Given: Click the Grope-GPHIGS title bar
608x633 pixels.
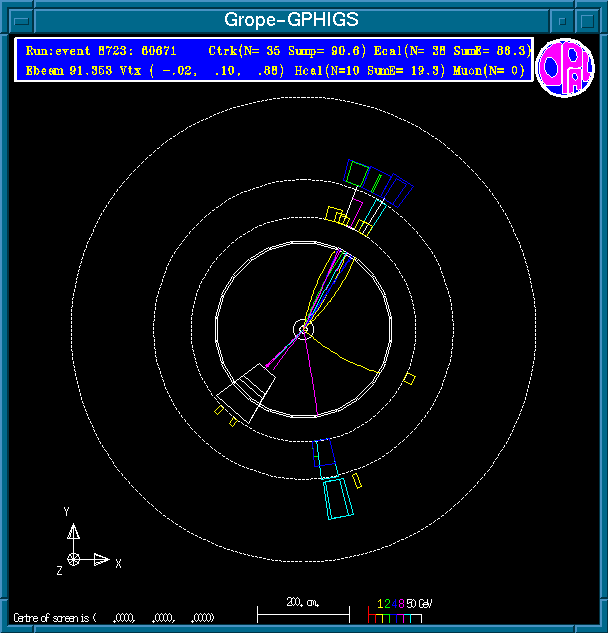Looking at the screenshot, I should [x=290, y=18].
